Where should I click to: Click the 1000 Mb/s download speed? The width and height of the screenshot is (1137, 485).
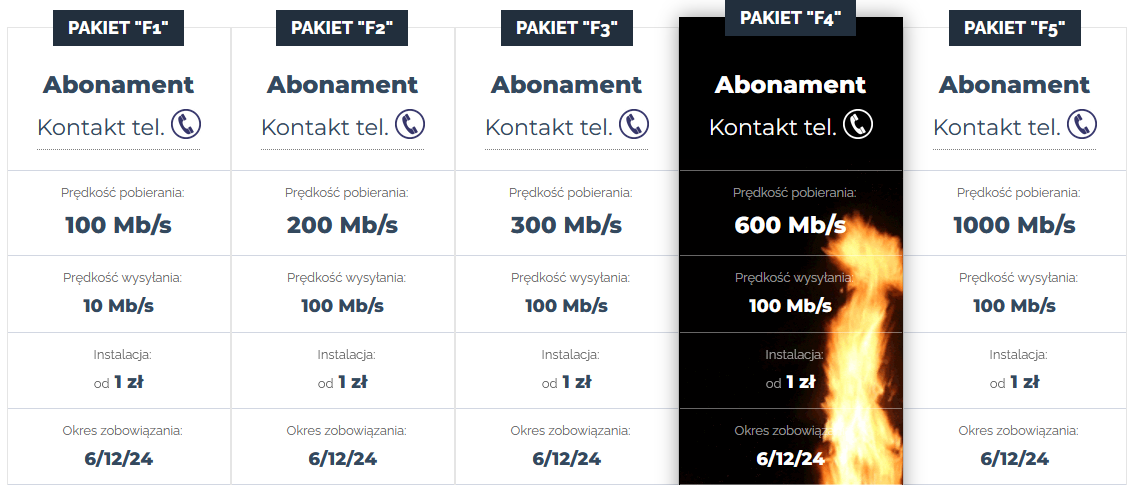point(1014,225)
